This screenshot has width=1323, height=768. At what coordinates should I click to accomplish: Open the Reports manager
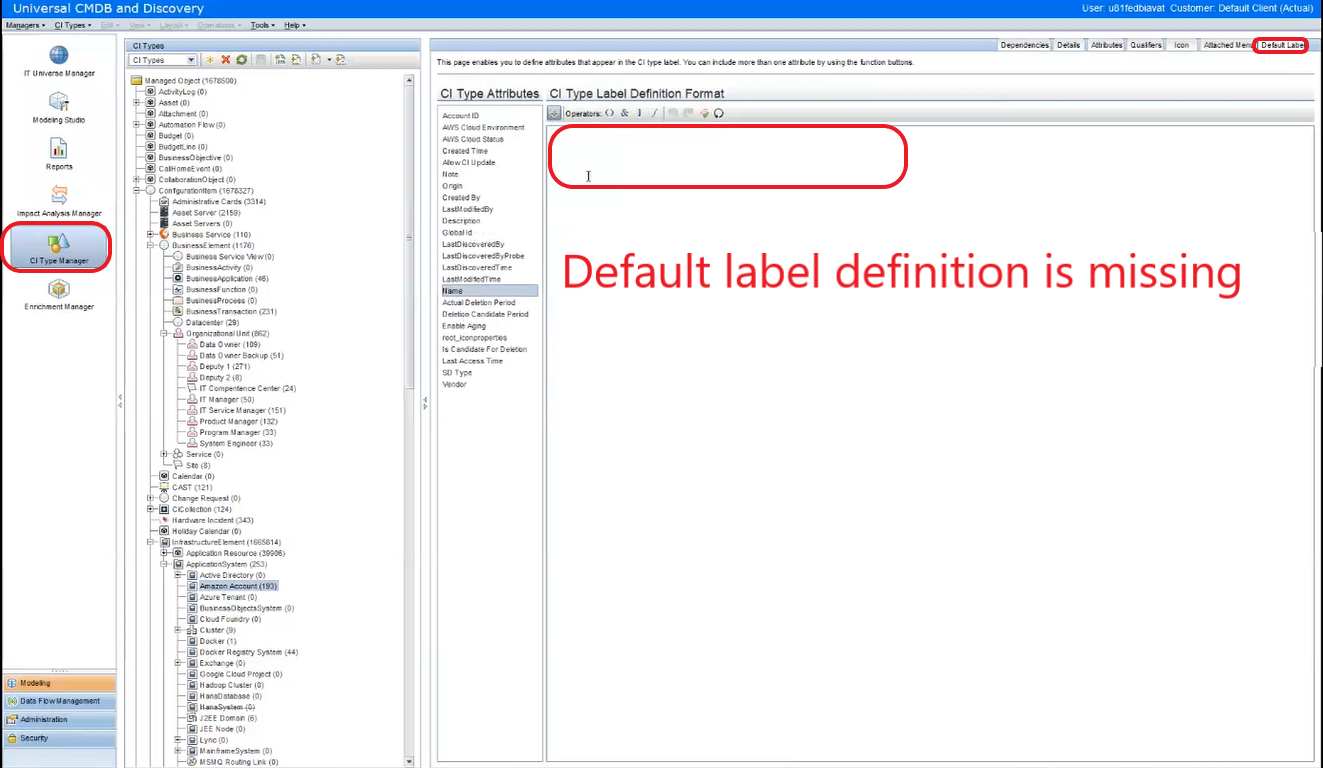tap(57, 152)
